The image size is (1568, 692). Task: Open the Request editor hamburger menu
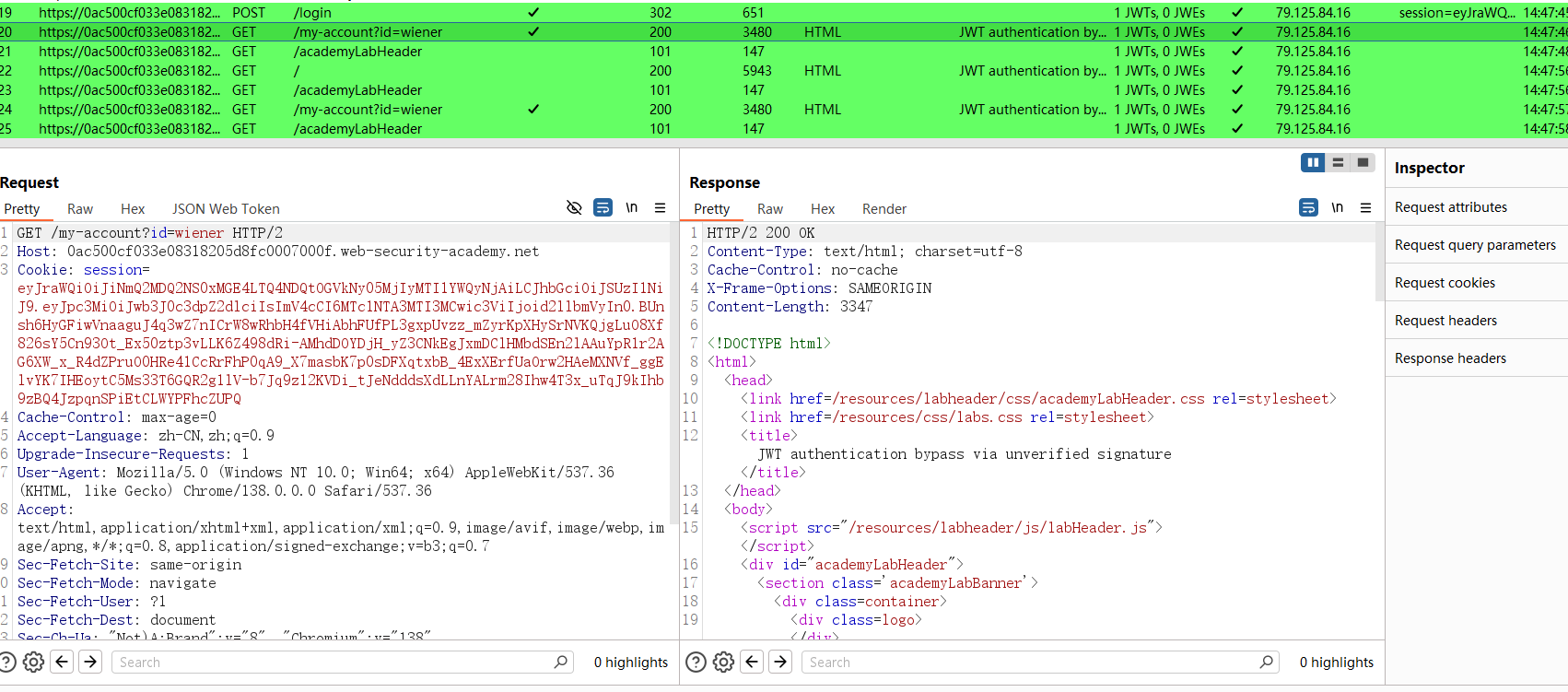click(x=660, y=208)
